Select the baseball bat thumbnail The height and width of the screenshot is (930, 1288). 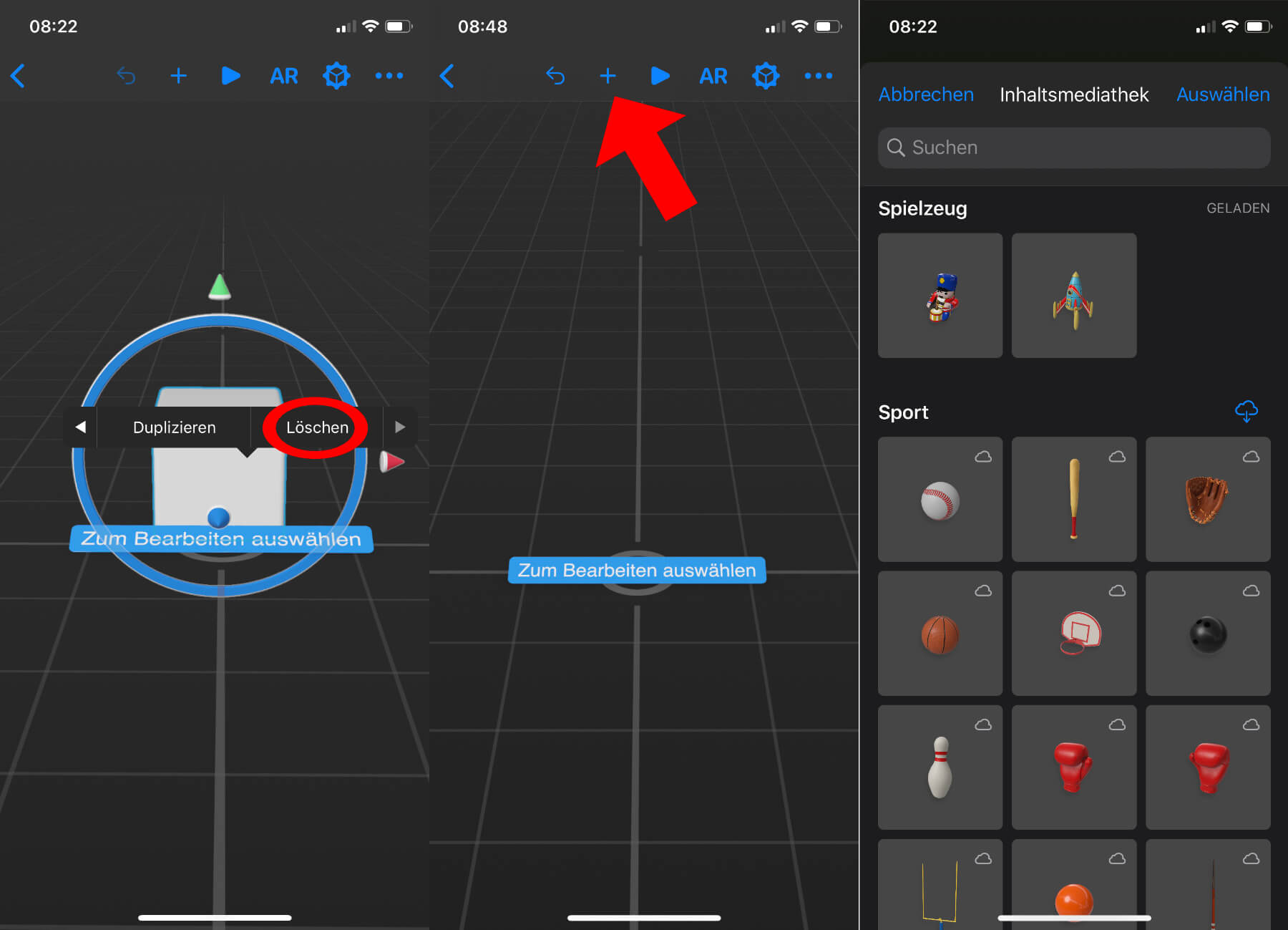click(1074, 499)
